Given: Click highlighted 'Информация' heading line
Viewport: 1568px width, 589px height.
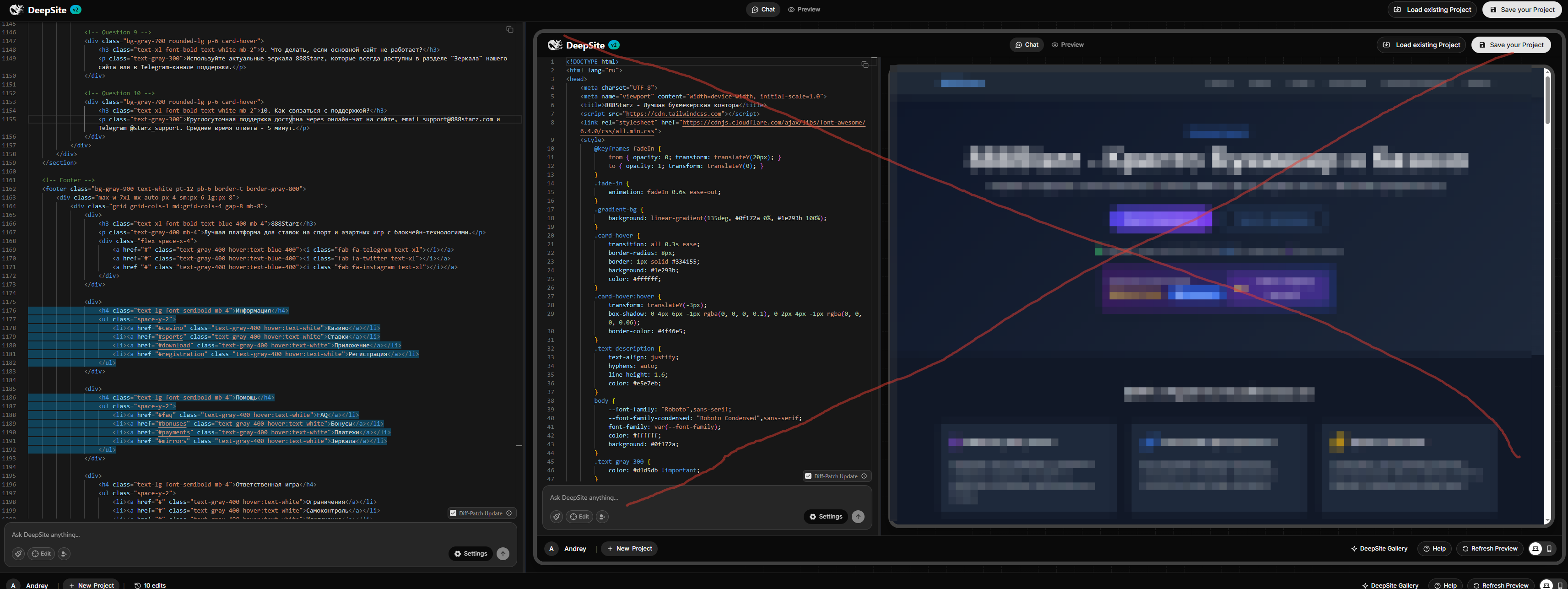Looking at the screenshot, I should point(194,310).
